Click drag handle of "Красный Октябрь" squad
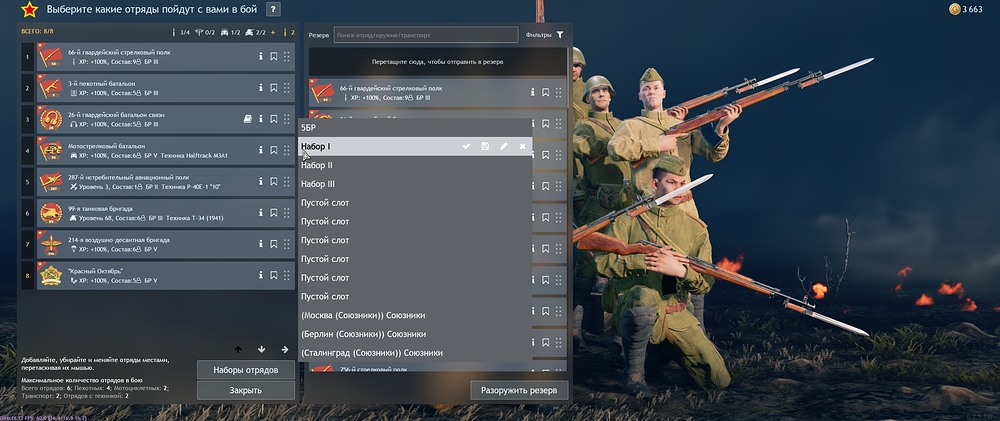This screenshot has height=421, width=1000. click(x=286, y=276)
